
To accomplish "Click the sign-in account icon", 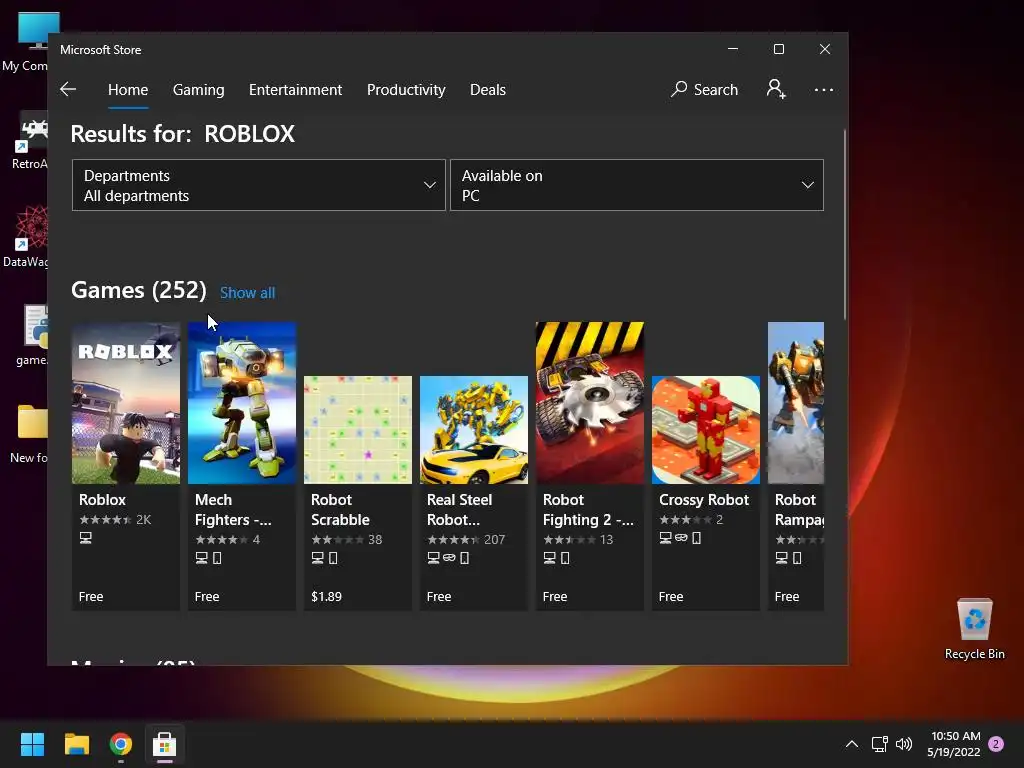I will pos(776,89).
